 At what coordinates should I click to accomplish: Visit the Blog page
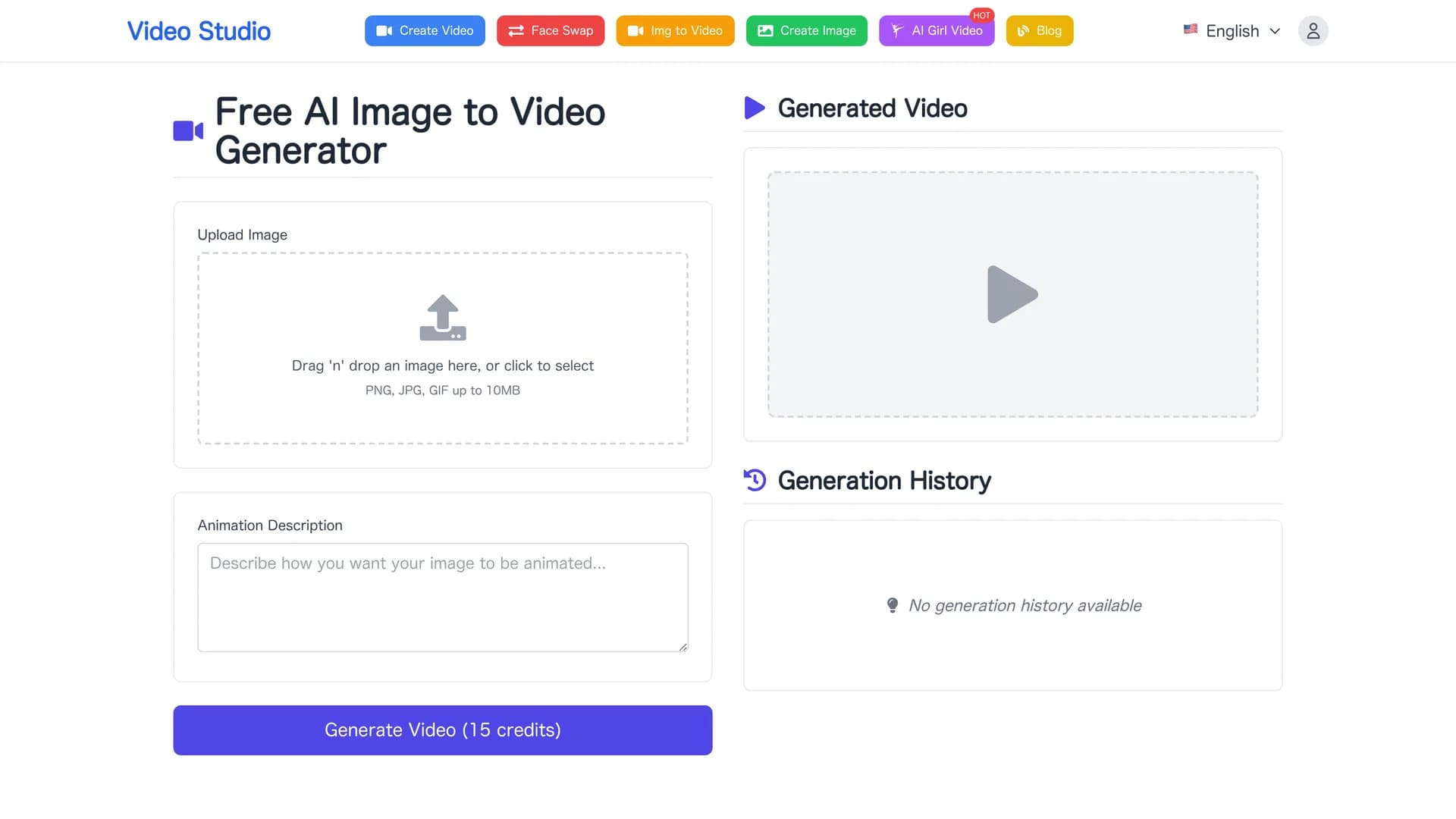1040,31
